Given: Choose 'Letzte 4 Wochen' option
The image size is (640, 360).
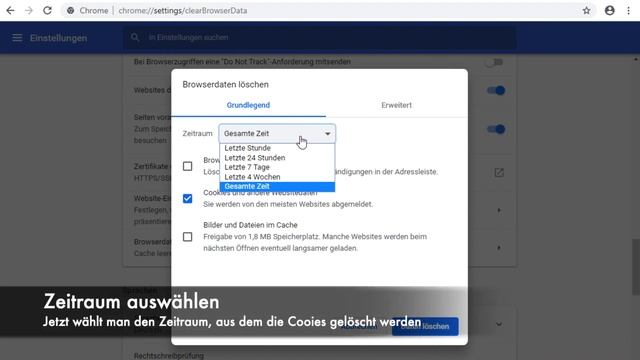Looking at the screenshot, I should pos(277,177).
